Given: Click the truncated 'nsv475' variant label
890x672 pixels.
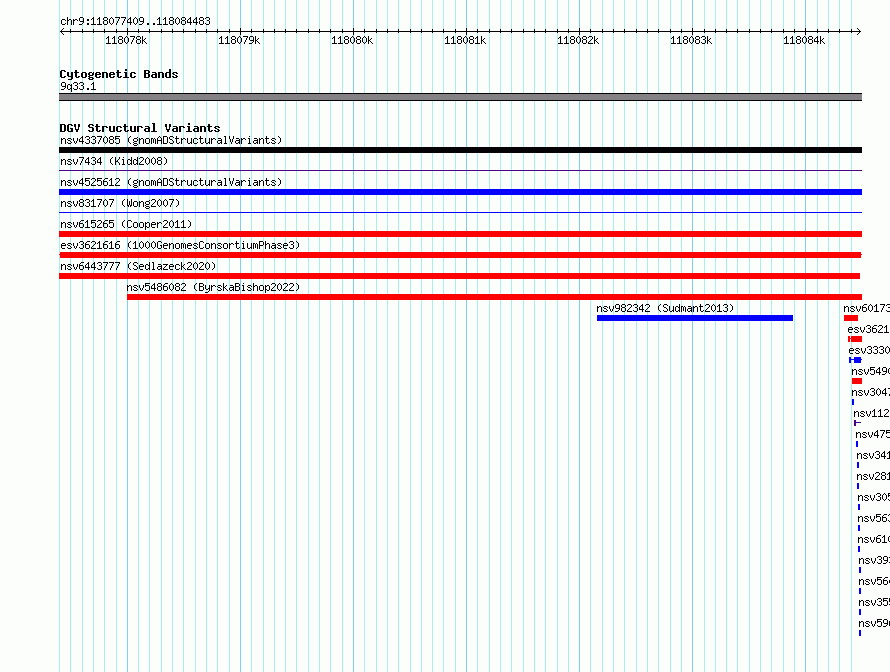Looking at the screenshot, I should 872,434.
